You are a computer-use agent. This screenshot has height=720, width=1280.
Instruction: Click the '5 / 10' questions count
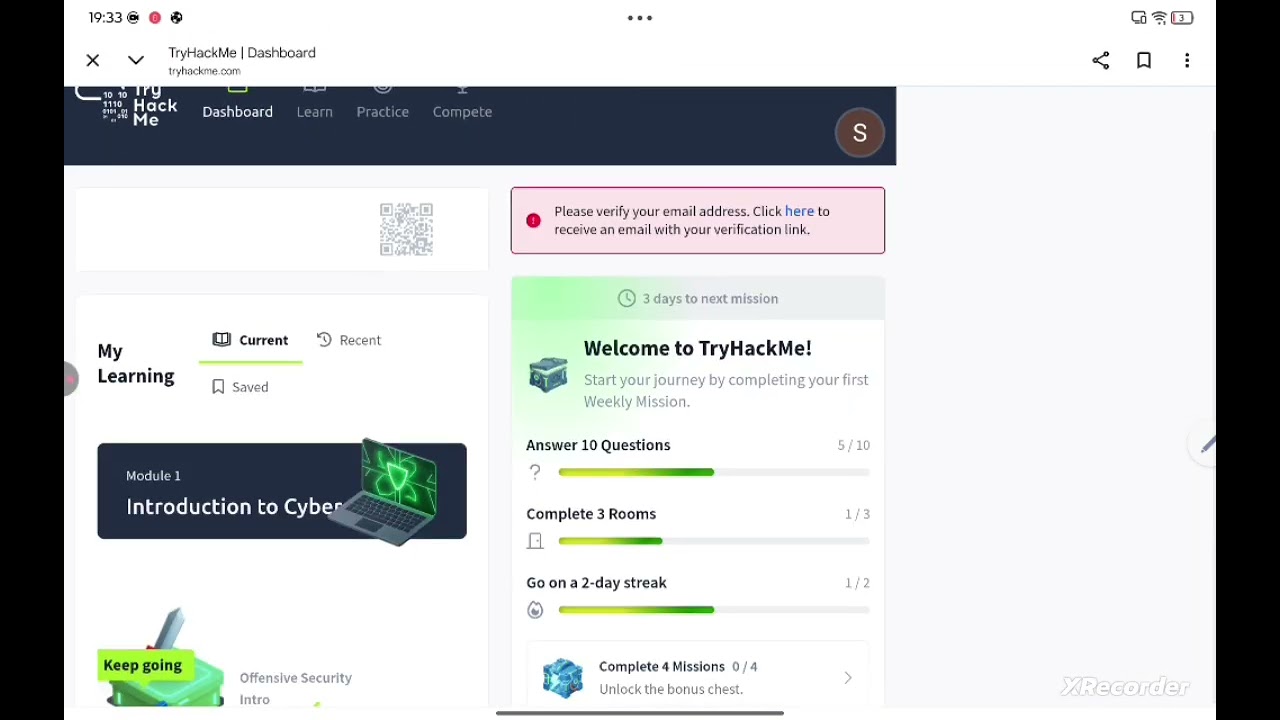[x=854, y=445]
